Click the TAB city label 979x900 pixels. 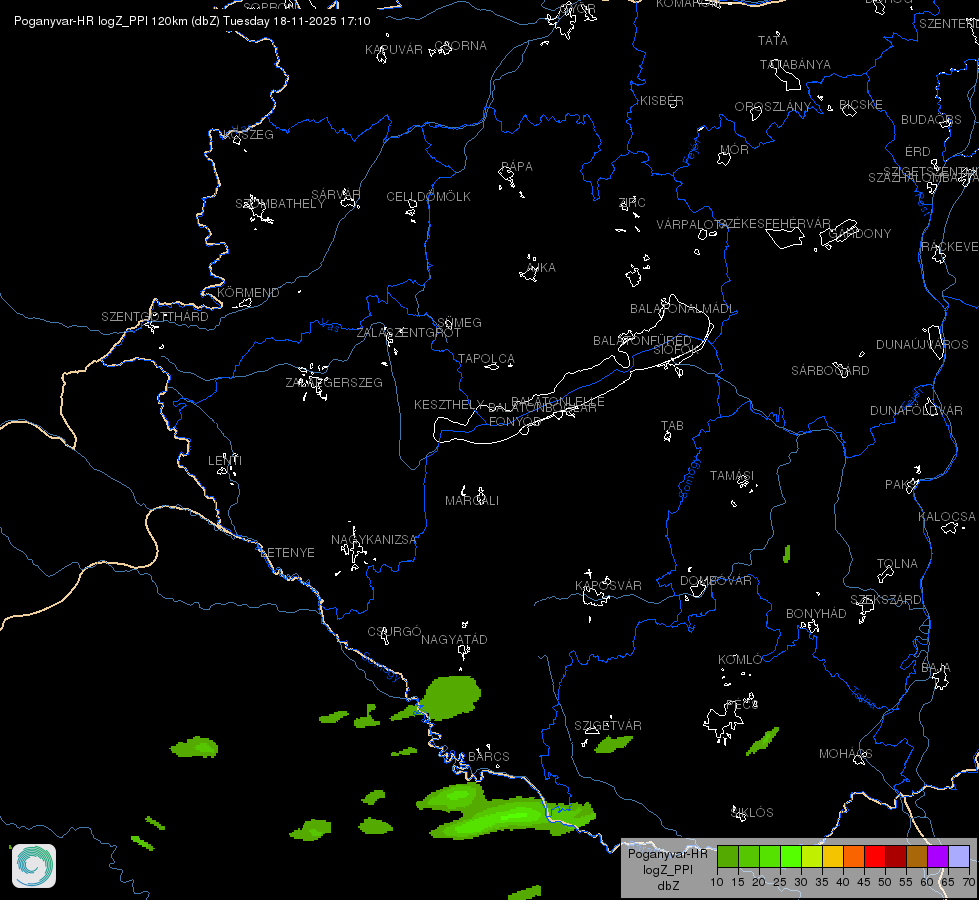click(x=672, y=425)
